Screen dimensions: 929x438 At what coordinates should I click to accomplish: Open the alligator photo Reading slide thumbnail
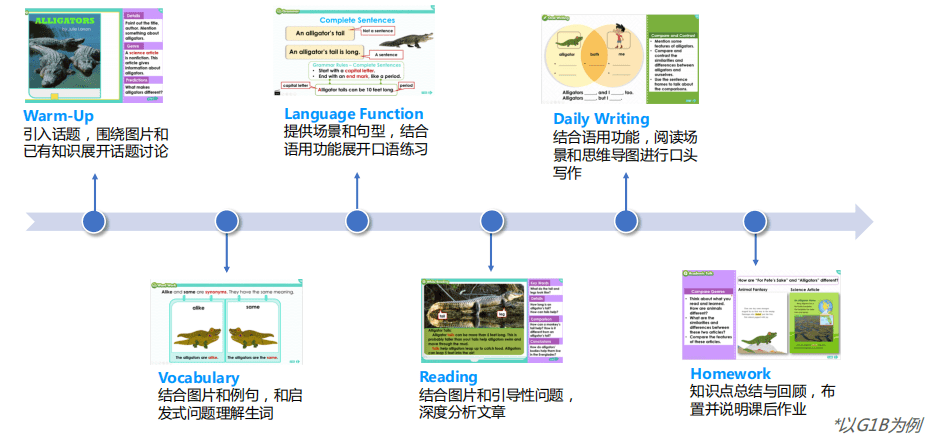tap(492, 321)
